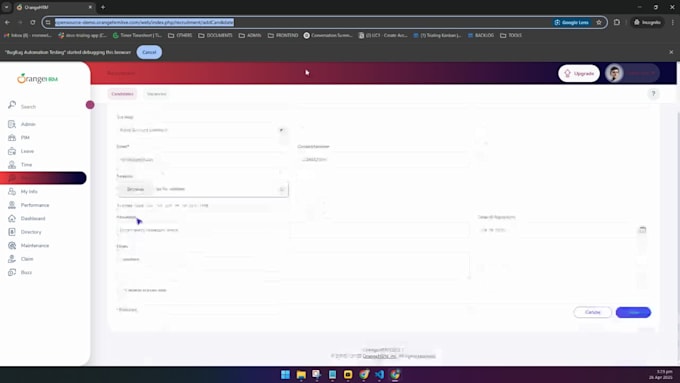The image size is (680, 383).
Task: Click the Notes text area
Action: [x=293, y=265]
